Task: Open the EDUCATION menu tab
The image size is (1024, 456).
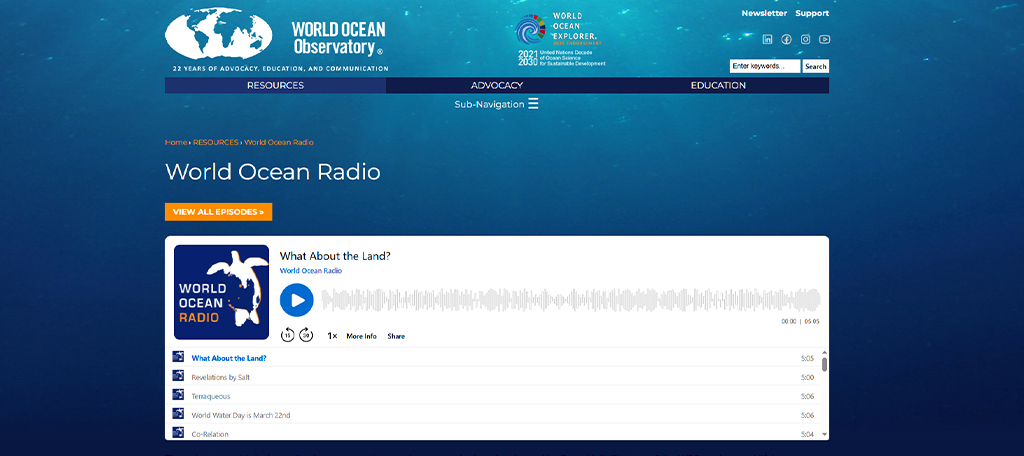Action: [718, 86]
